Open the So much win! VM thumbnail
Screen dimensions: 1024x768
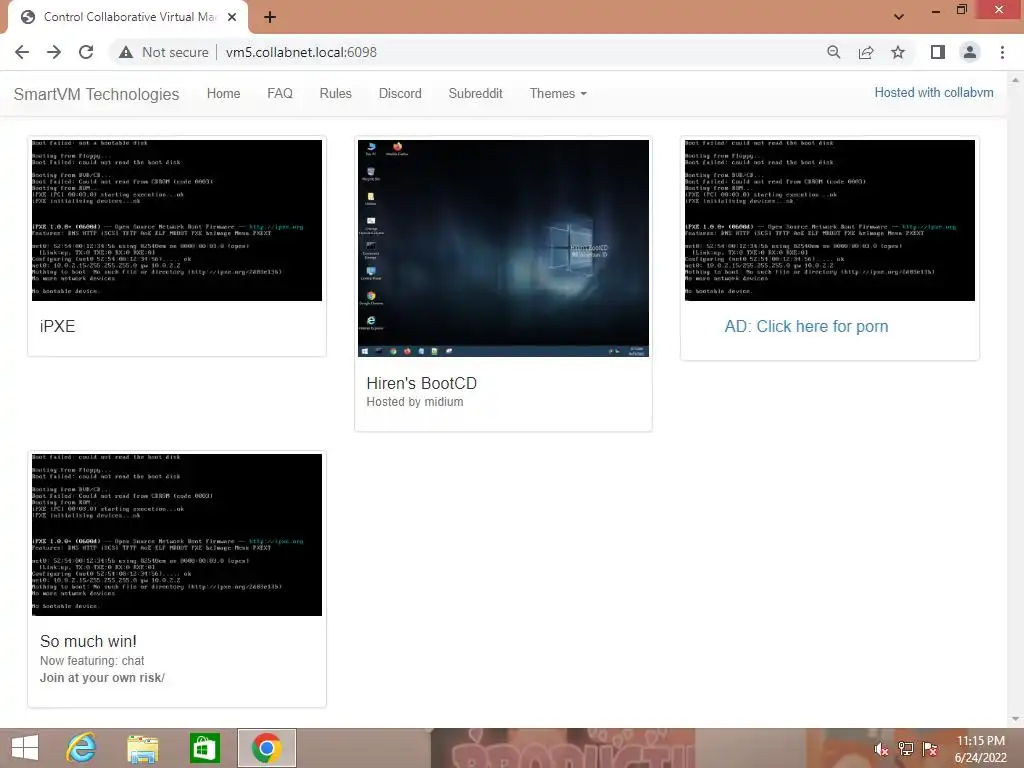(177, 534)
